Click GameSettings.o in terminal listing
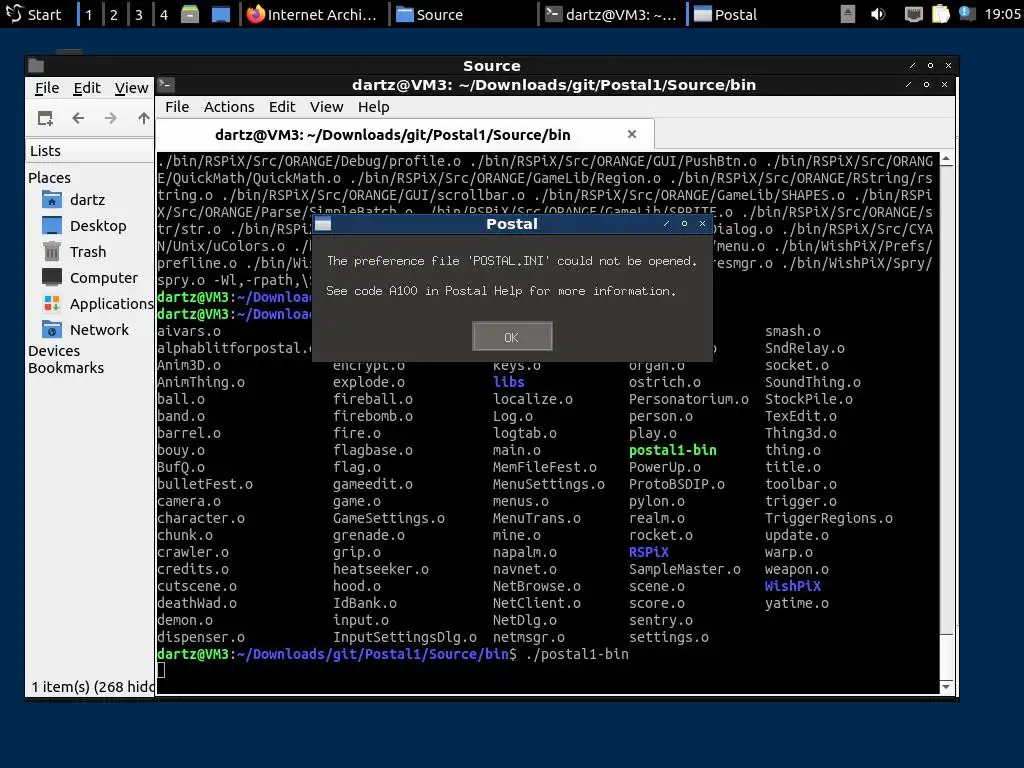Screen dimensions: 1024x768 pos(389,518)
